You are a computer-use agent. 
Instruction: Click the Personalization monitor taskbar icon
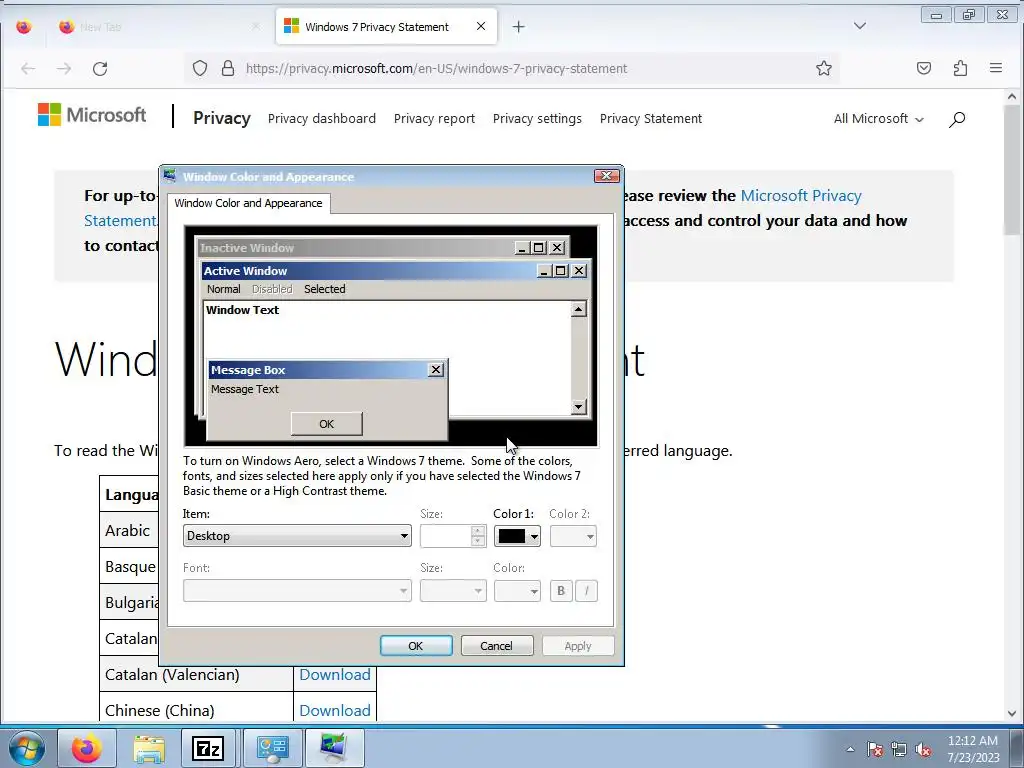[334, 748]
